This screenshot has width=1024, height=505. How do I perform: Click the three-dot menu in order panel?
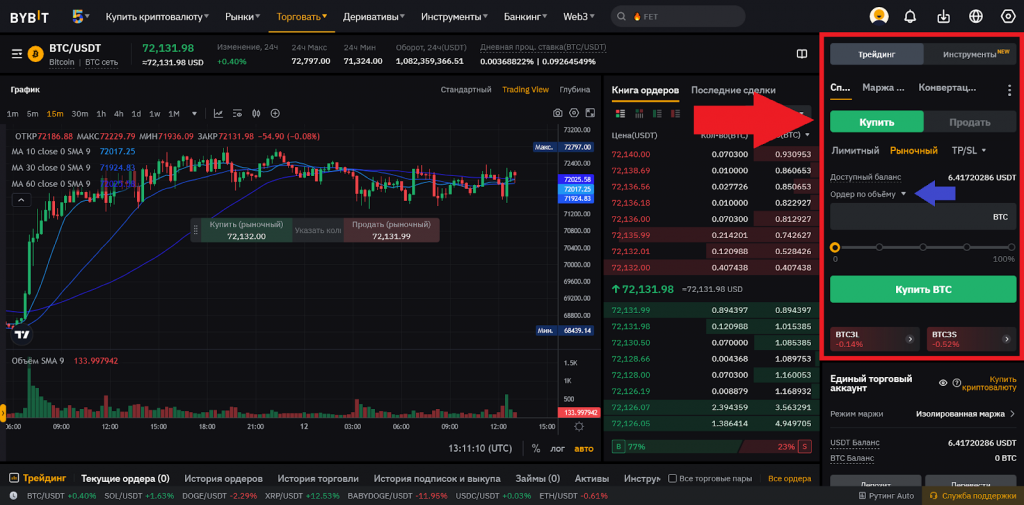click(1008, 90)
